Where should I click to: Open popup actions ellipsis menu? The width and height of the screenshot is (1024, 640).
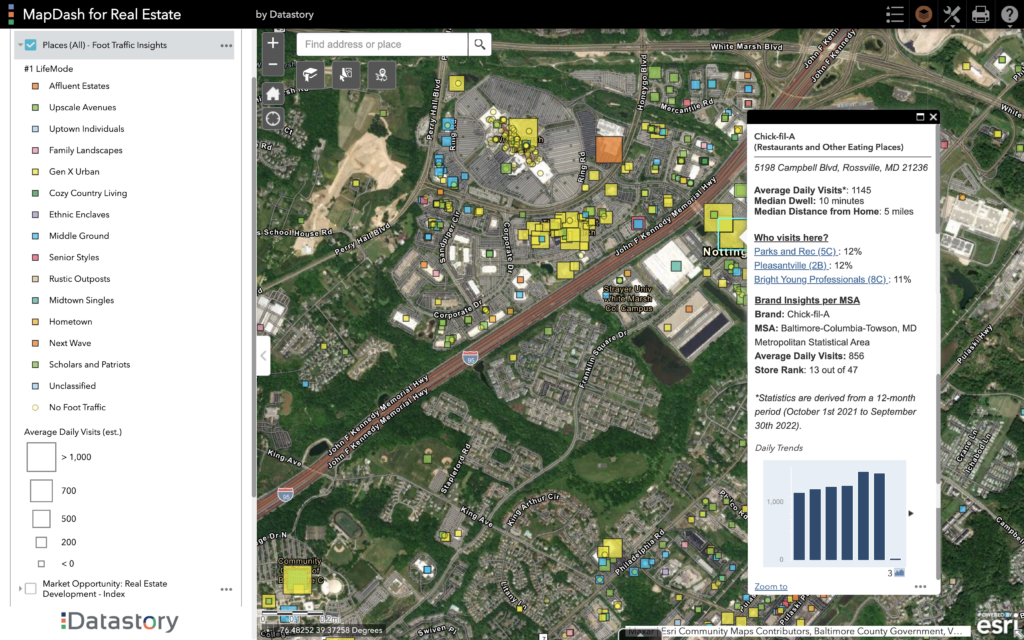point(920,586)
